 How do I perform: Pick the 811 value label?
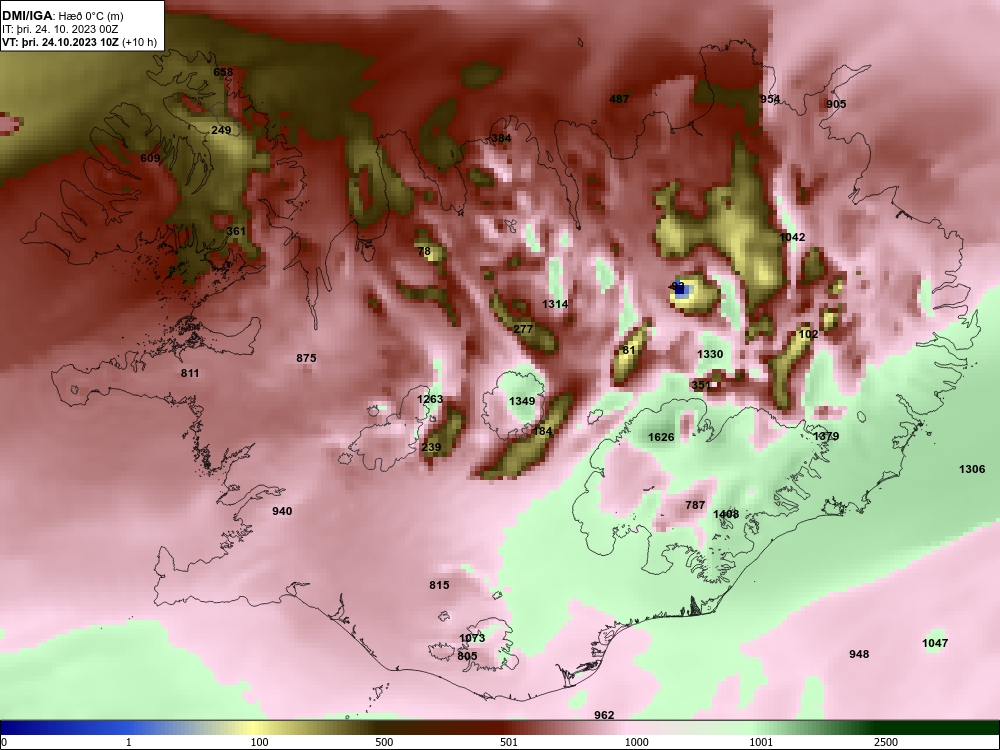(190, 373)
